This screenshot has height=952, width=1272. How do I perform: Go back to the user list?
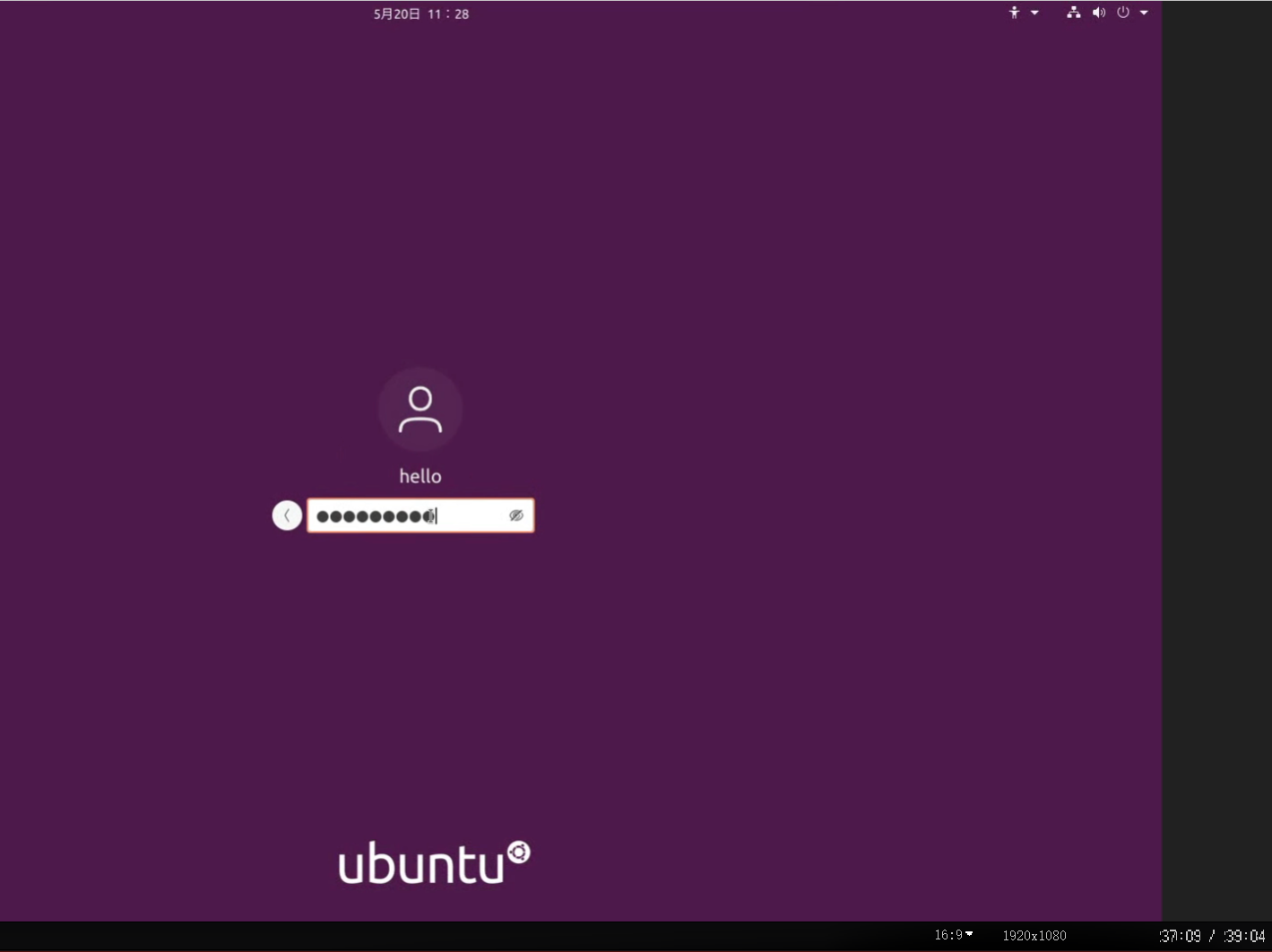pos(287,515)
